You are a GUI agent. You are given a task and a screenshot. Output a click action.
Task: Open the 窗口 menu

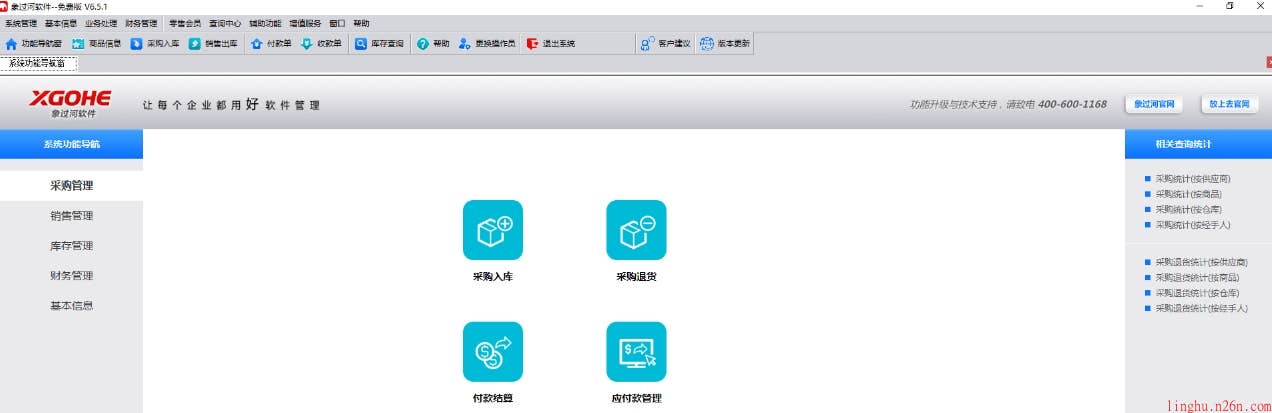337,23
